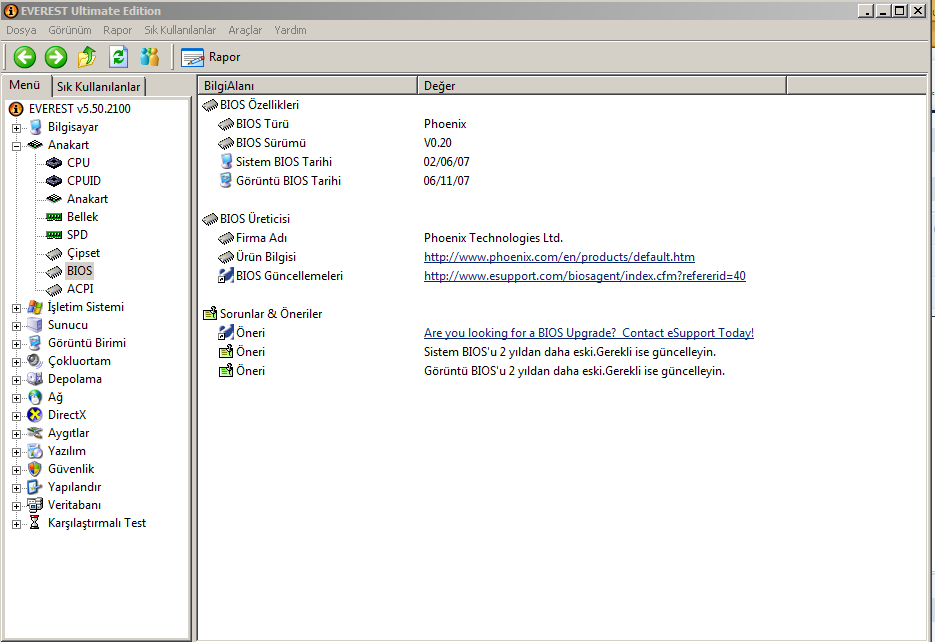Expand the Depolama tree node

[16, 380]
